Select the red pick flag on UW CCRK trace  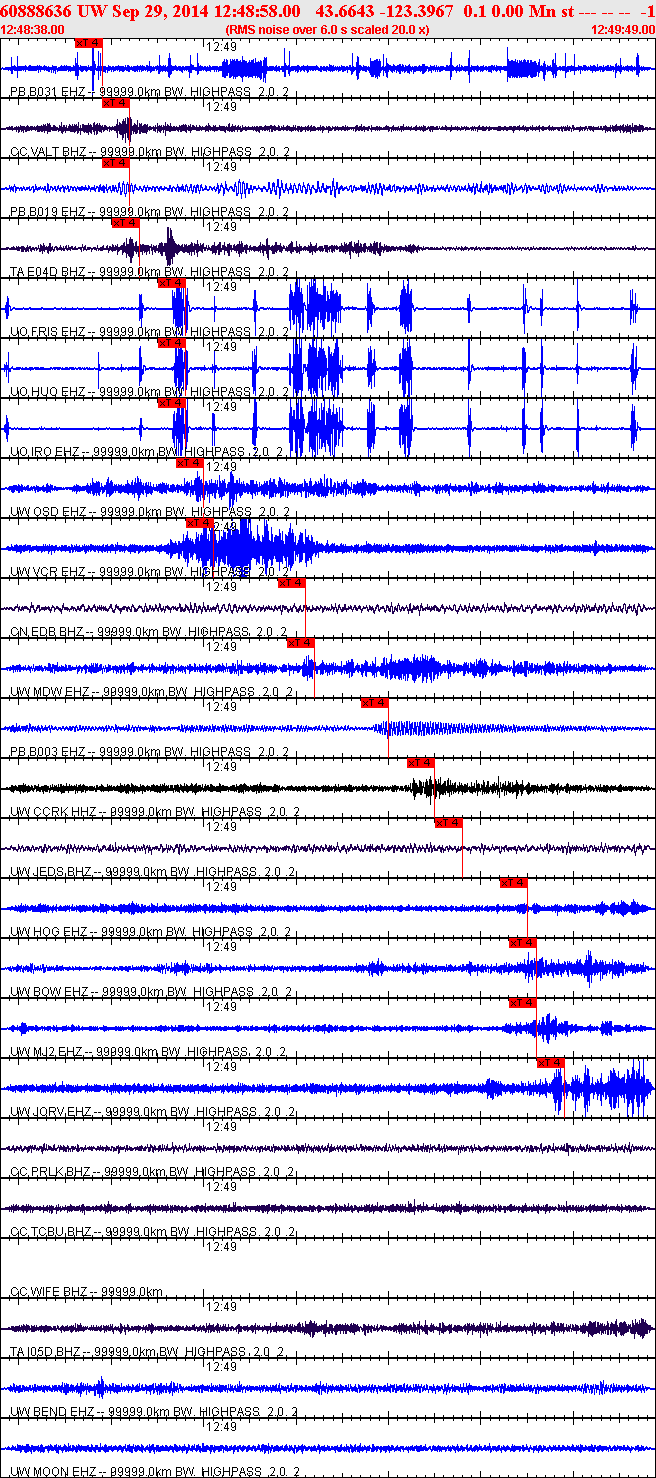coord(421,763)
